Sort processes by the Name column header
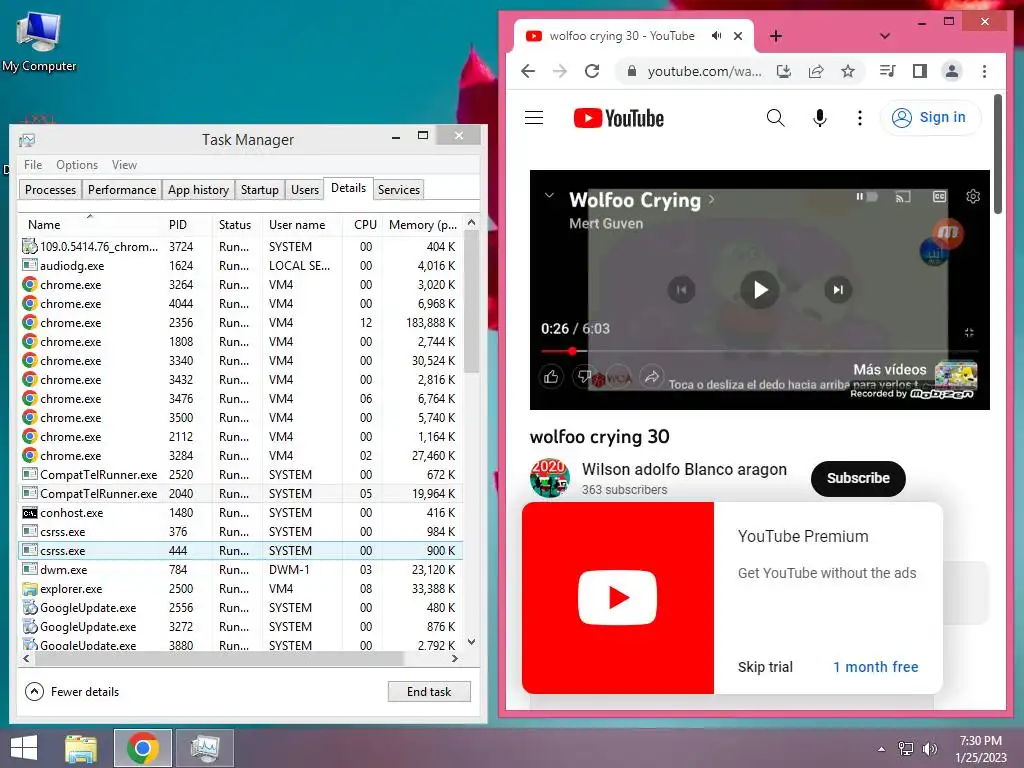1024x768 pixels. (x=90, y=224)
